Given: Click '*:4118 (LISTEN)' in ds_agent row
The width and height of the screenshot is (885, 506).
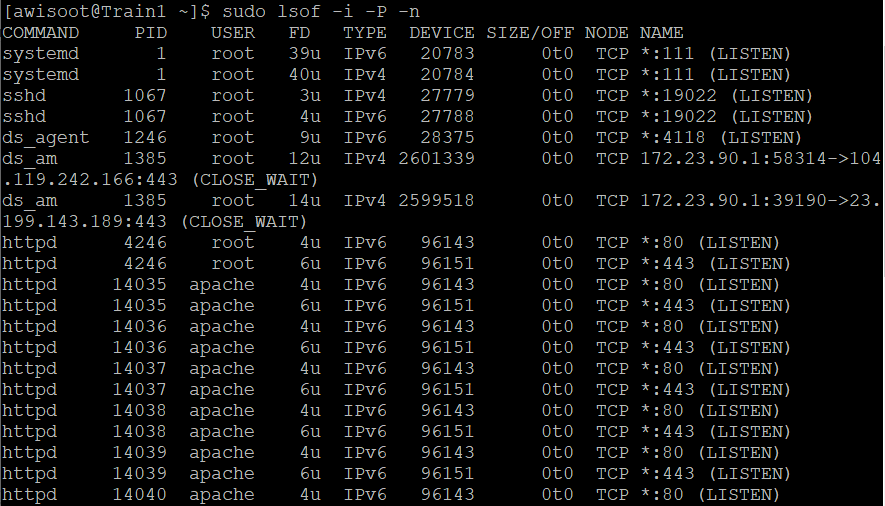Looking at the screenshot, I should coord(721,138).
